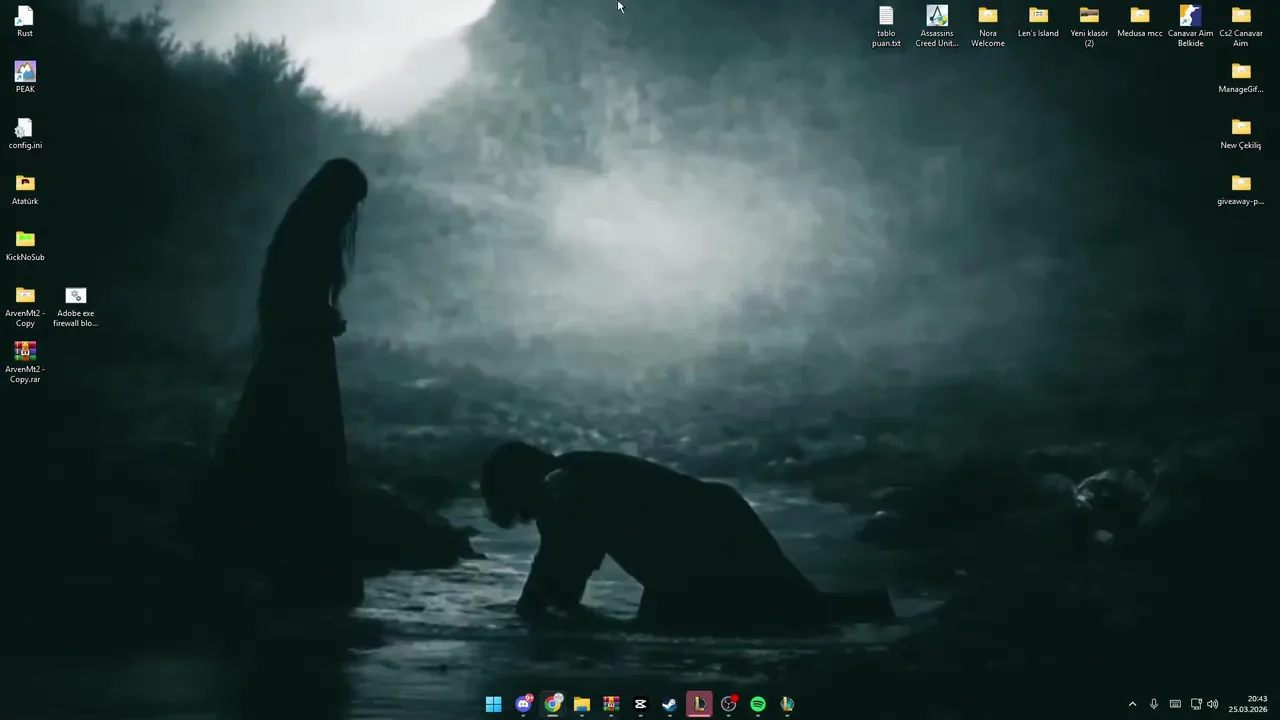Select the green KickNoSub folder
Viewport: 1280px width, 720px height.
coord(25,246)
